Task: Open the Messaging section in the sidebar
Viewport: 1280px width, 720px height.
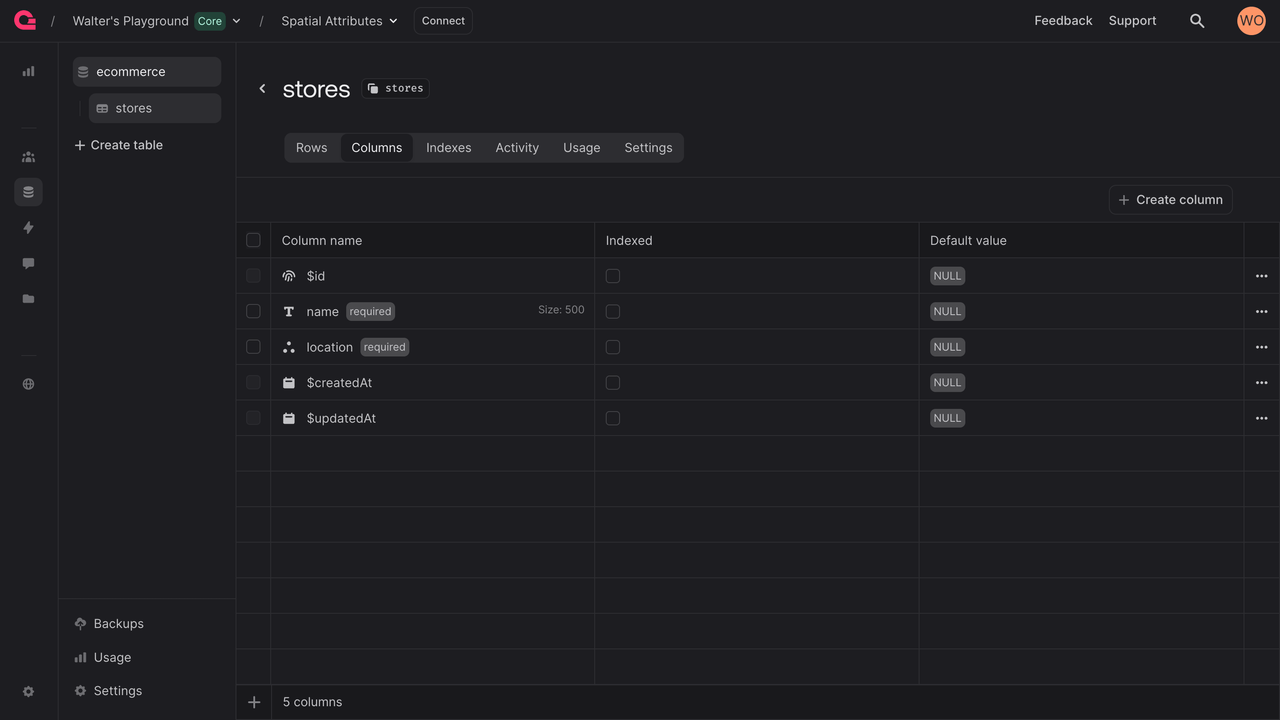Action: pyautogui.click(x=28, y=262)
